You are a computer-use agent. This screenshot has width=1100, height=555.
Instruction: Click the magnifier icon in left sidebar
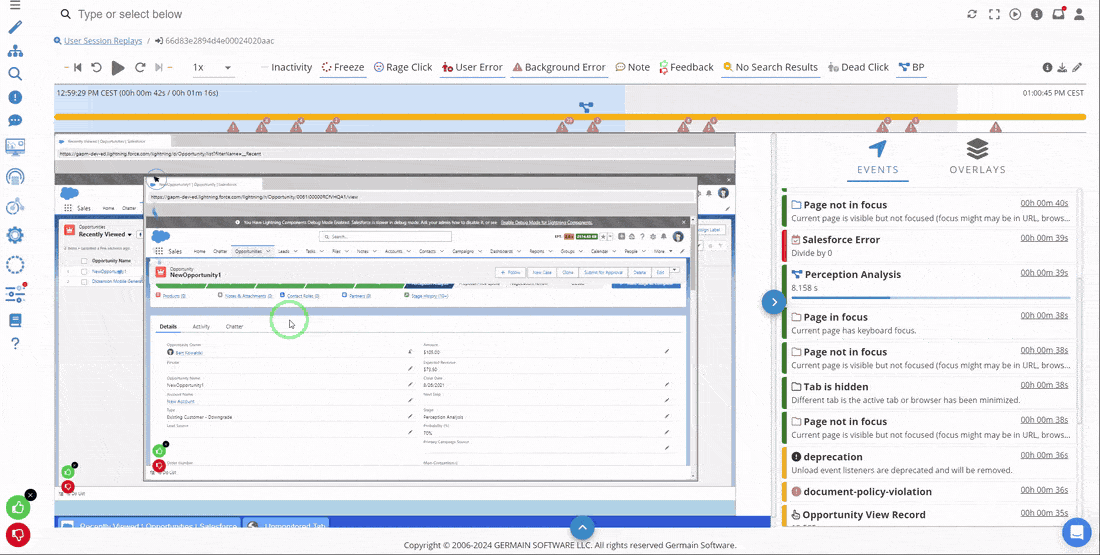click(15, 74)
